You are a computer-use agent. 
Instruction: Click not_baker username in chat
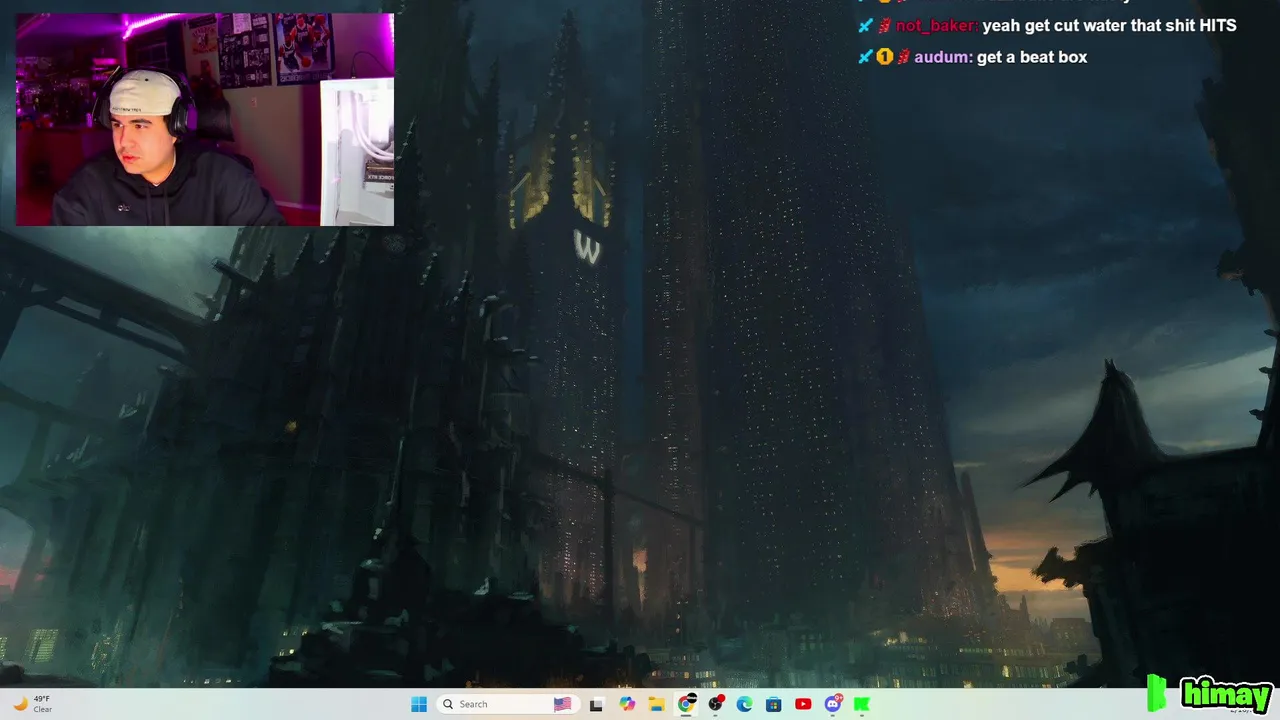(x=936, y=26)
